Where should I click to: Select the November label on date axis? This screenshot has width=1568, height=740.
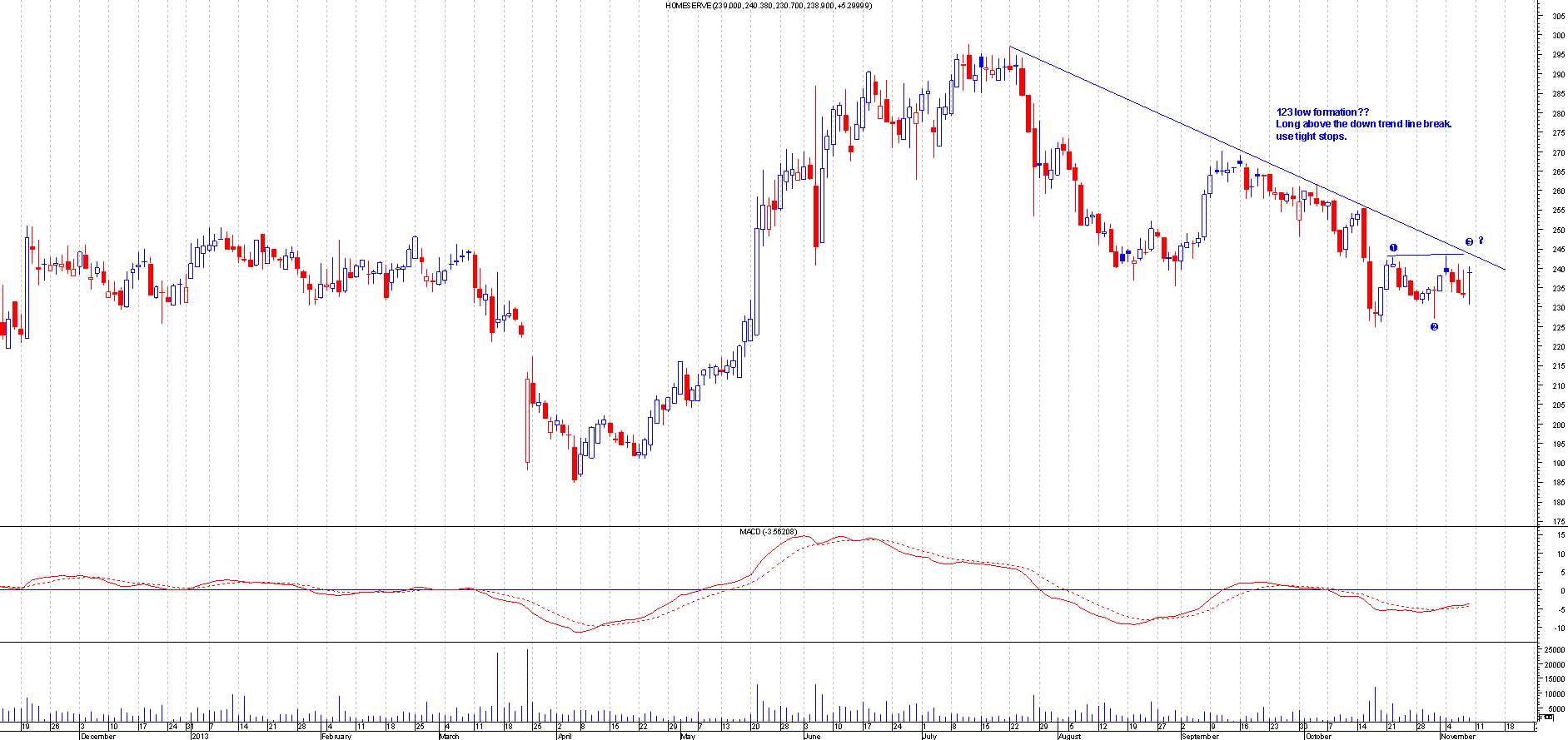point(1457,736)
